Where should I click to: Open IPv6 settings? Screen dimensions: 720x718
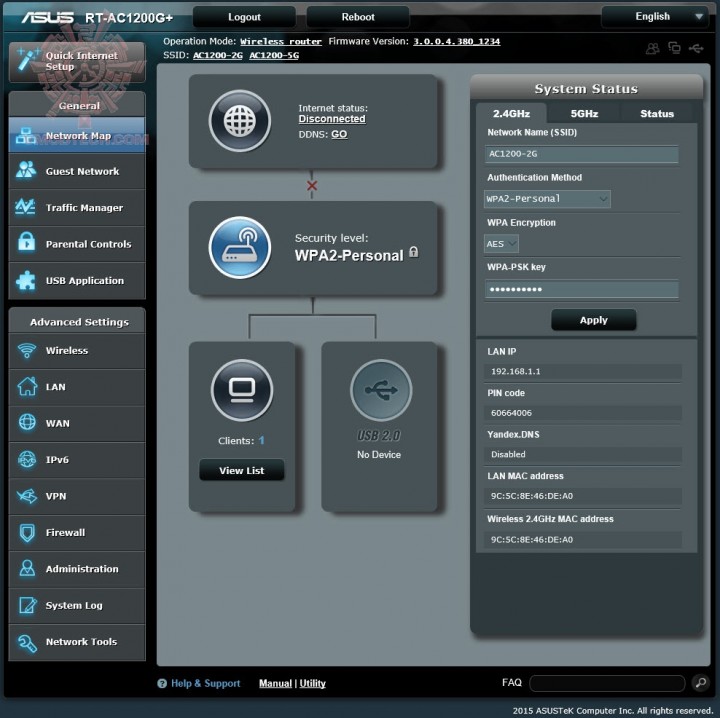(77, 460)
